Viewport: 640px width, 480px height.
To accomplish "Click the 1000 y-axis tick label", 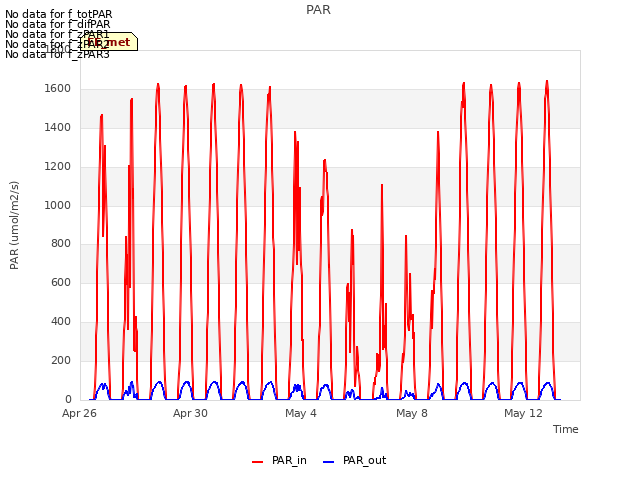I will point(58,205).
